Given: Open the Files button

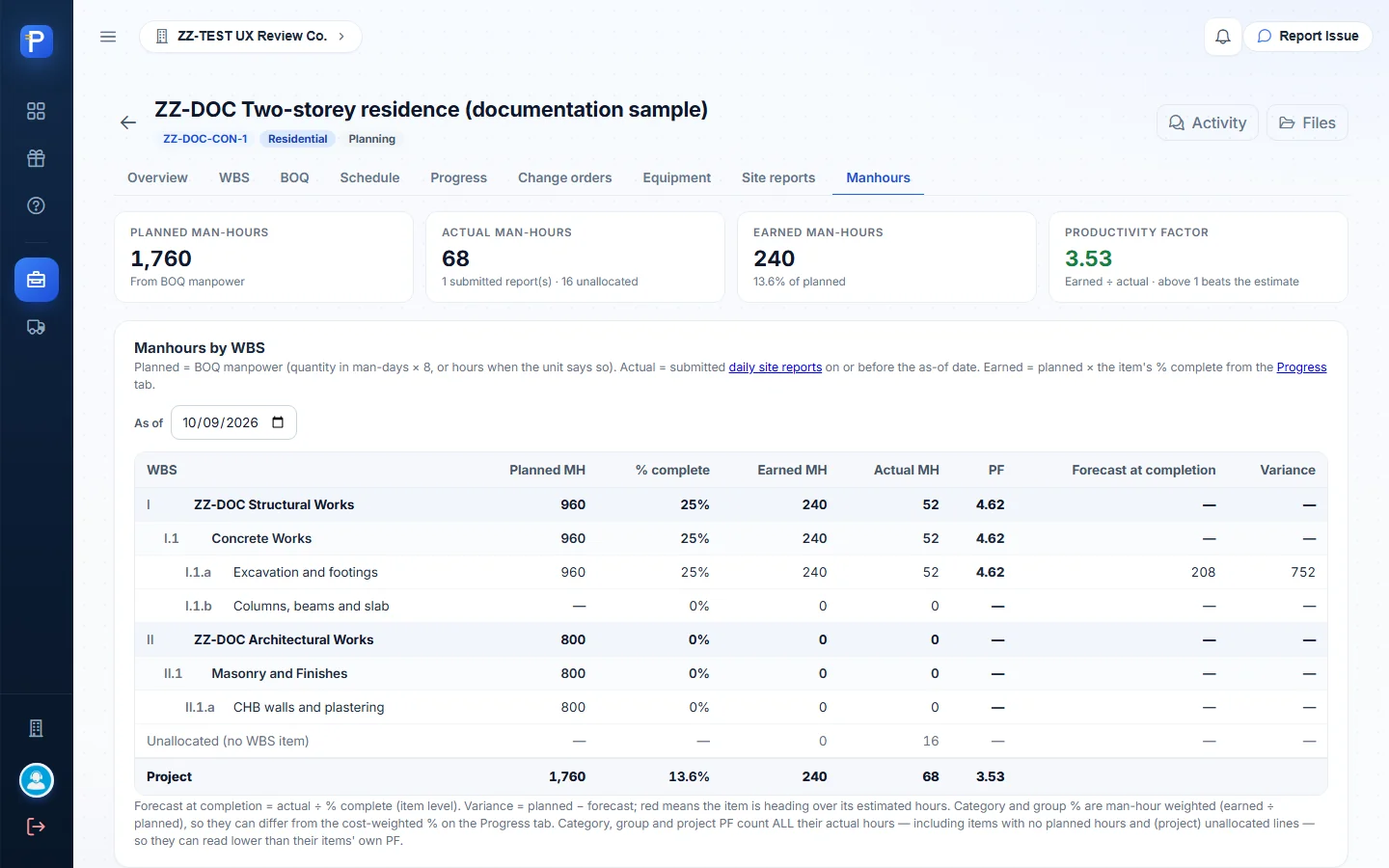Looking at the screenshot, I should 1307,122.
